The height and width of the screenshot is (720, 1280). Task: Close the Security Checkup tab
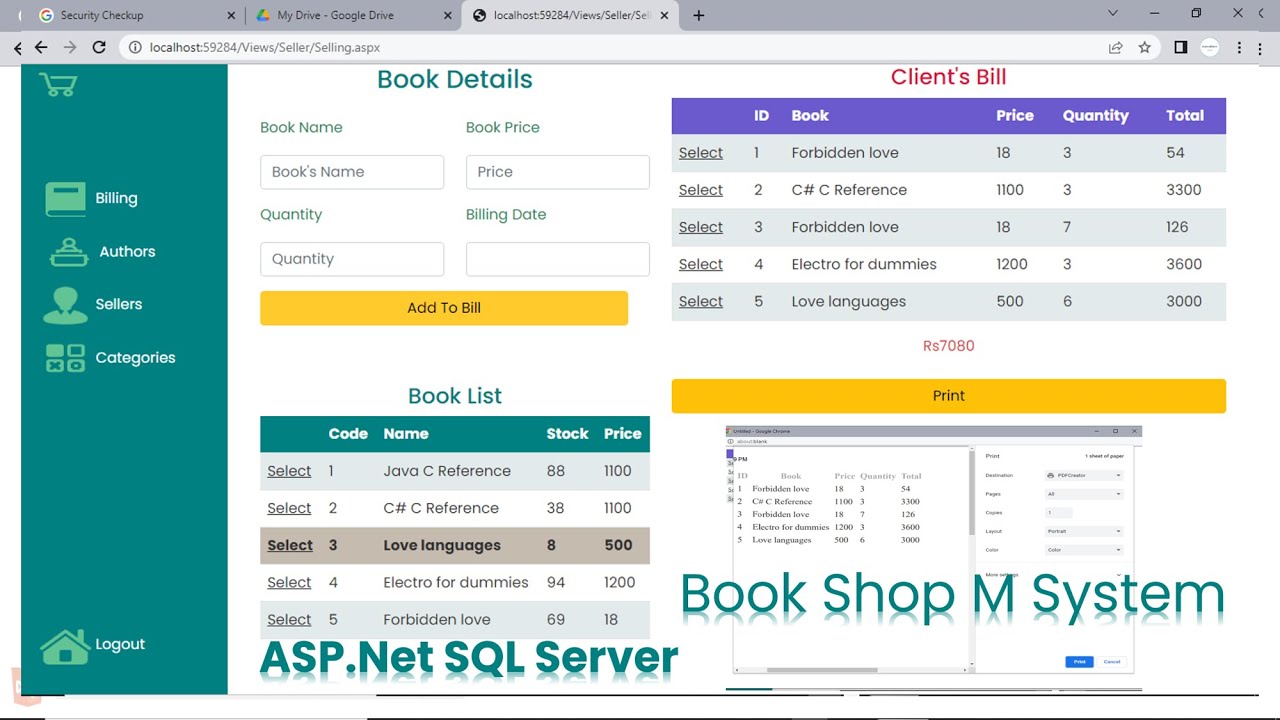pyautogui.click(x=231, y=15)
